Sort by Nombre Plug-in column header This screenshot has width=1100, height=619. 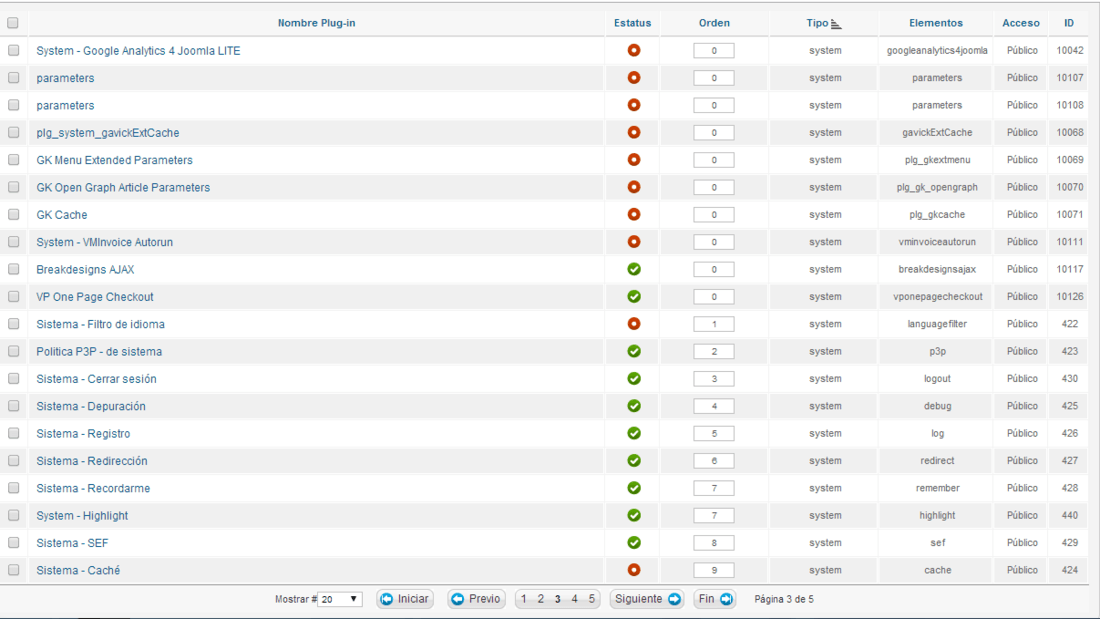316,23
